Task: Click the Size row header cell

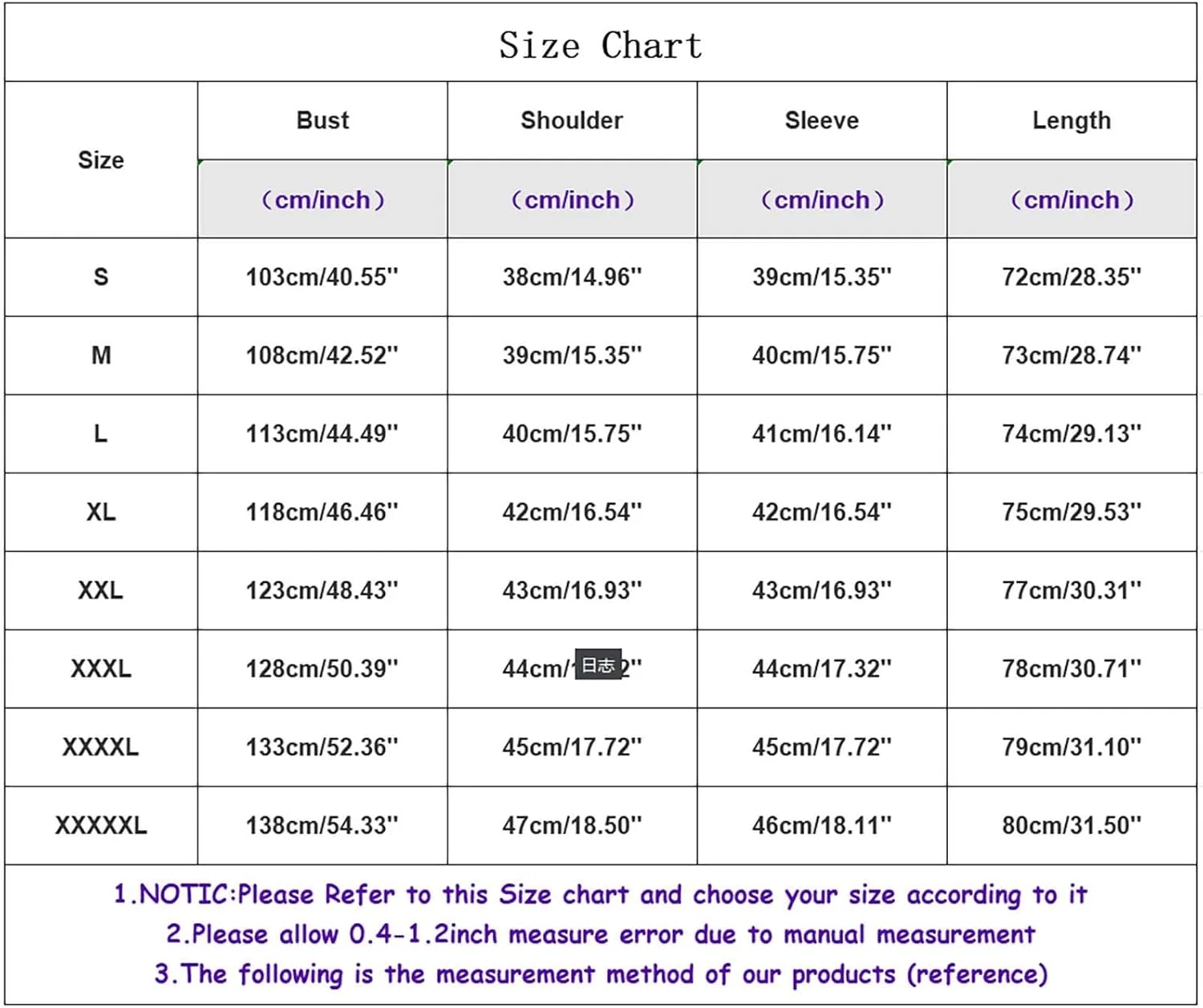Action: coord(101,160)
